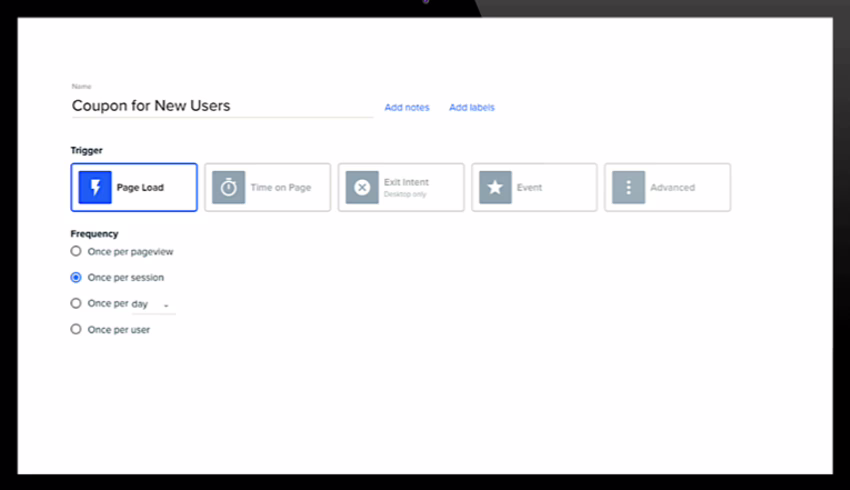Click the lightning bolt Page Load icon
Viewport: 850px width, 490px height.
point(95,187)
